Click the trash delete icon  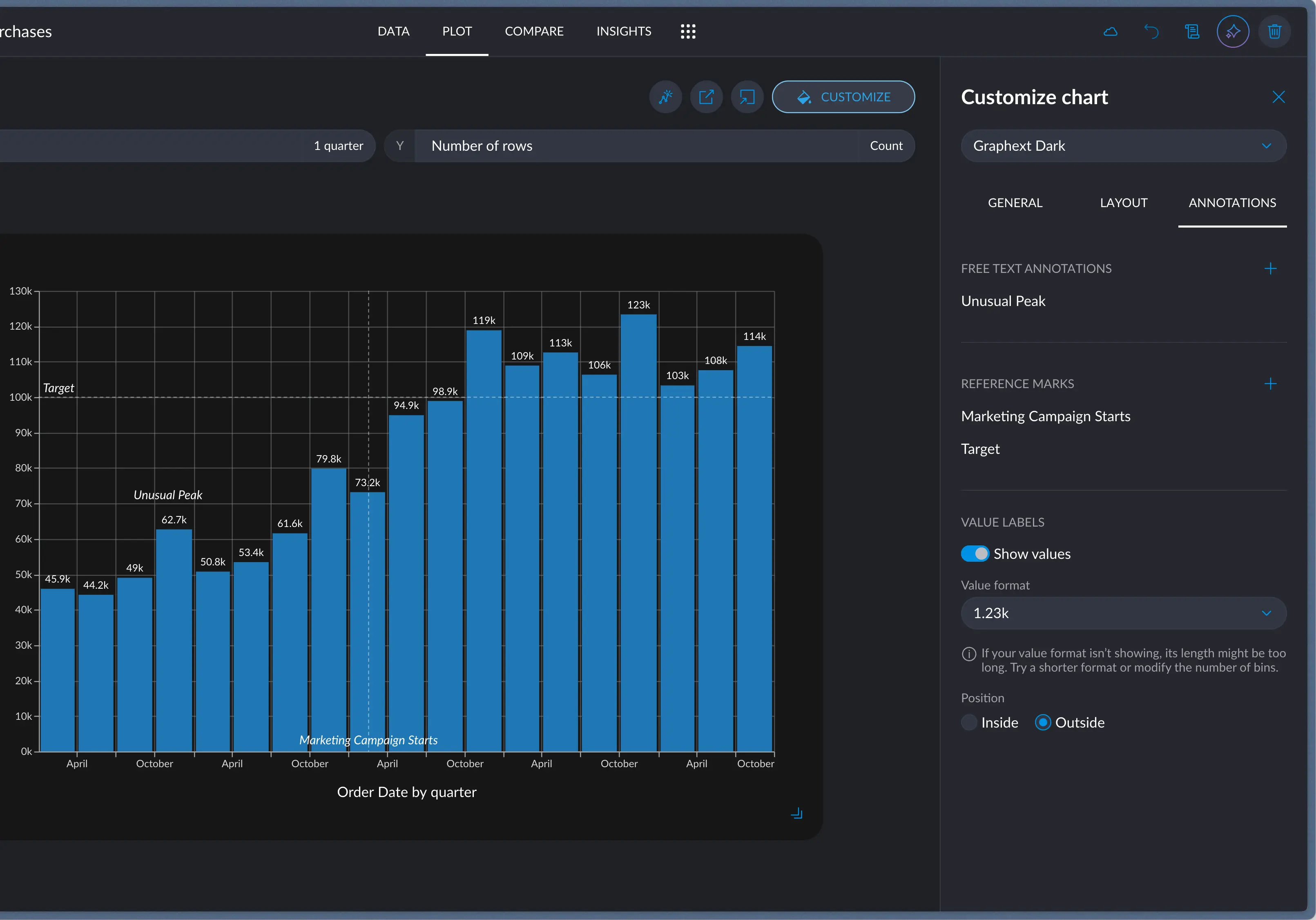[x=1274, y=31]
